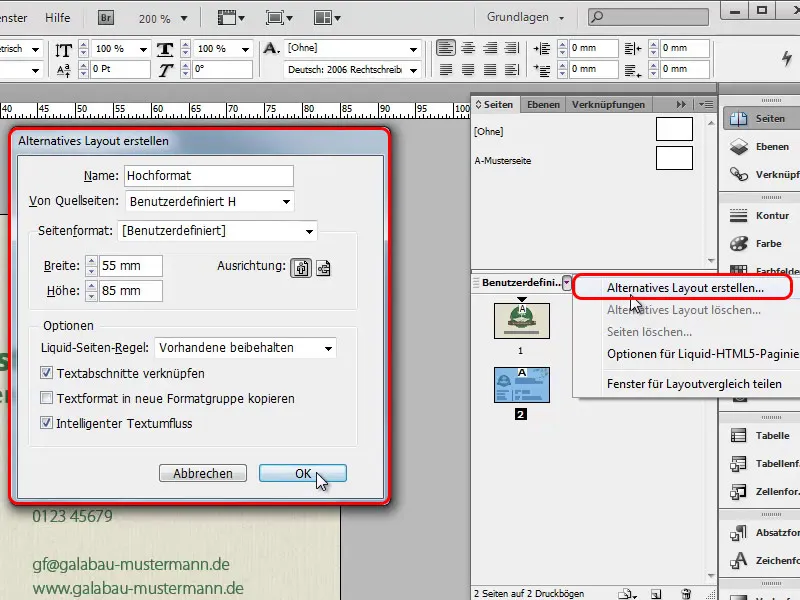This screenshot has width=800, height=600.
Task: Justify text with last line left
Action: [x=445, y=69]
